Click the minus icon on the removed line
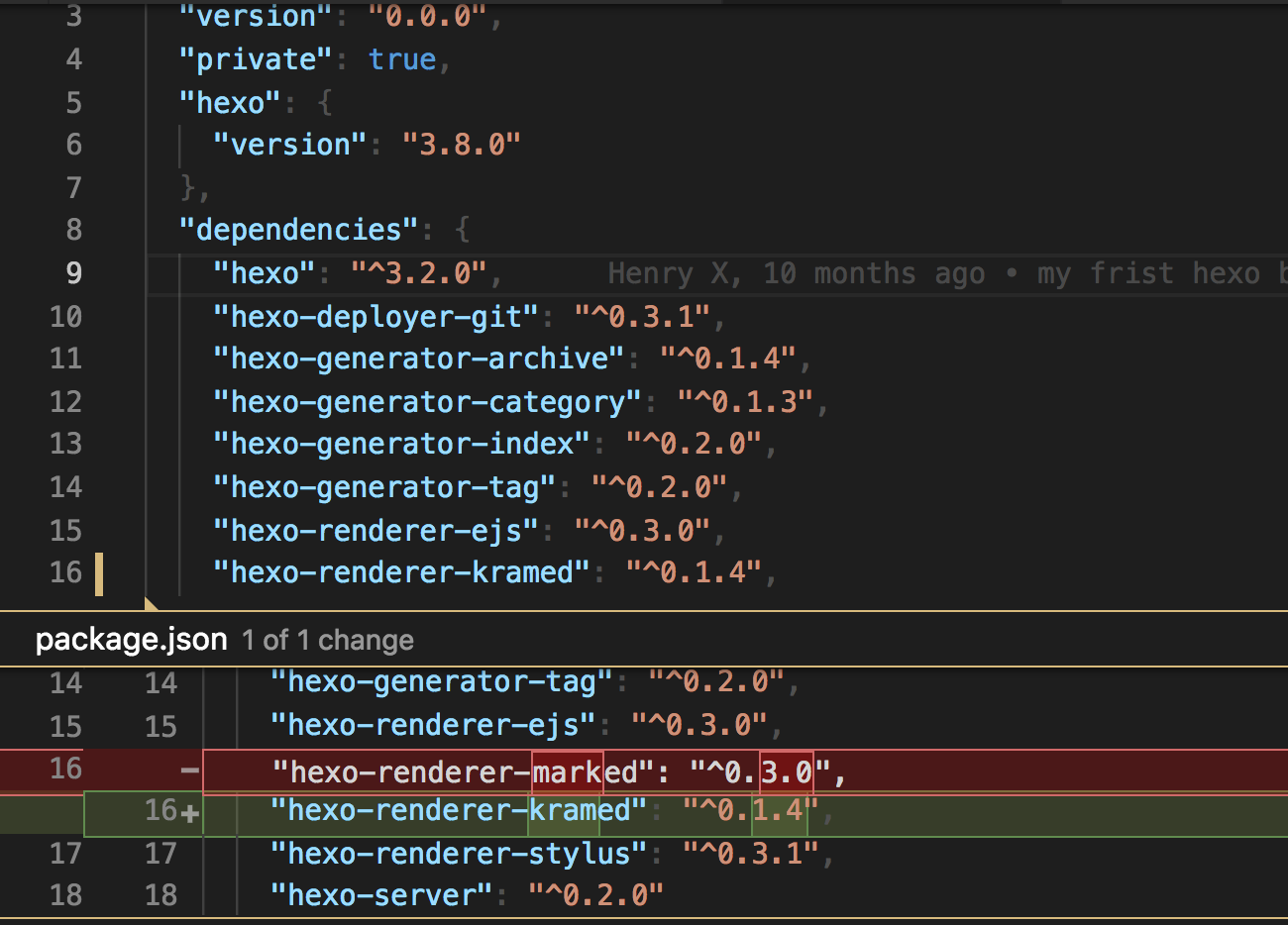The width and height of the screenshot is (1288, 925). coord(189,771)
